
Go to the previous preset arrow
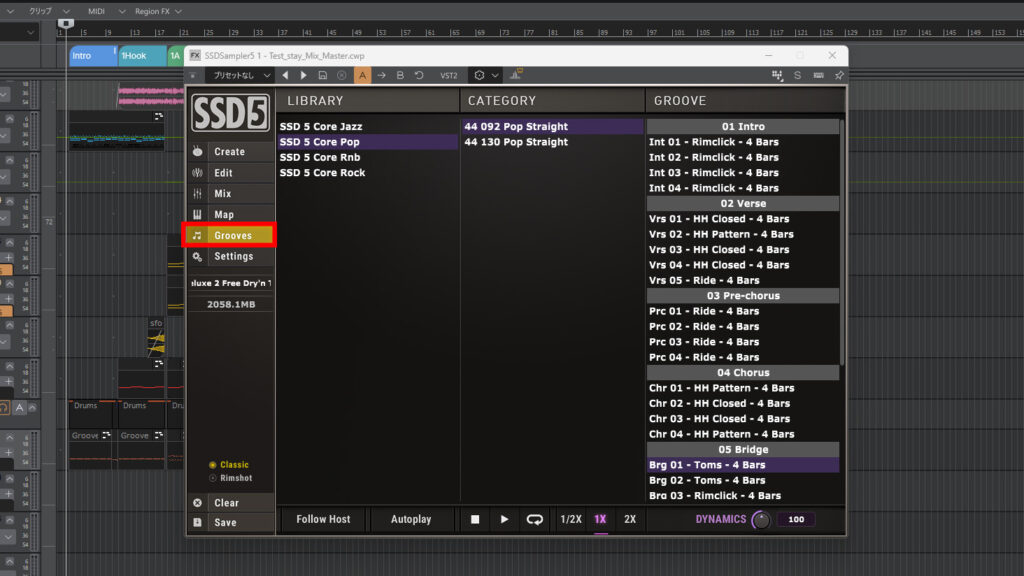click(x=285, y=75)
